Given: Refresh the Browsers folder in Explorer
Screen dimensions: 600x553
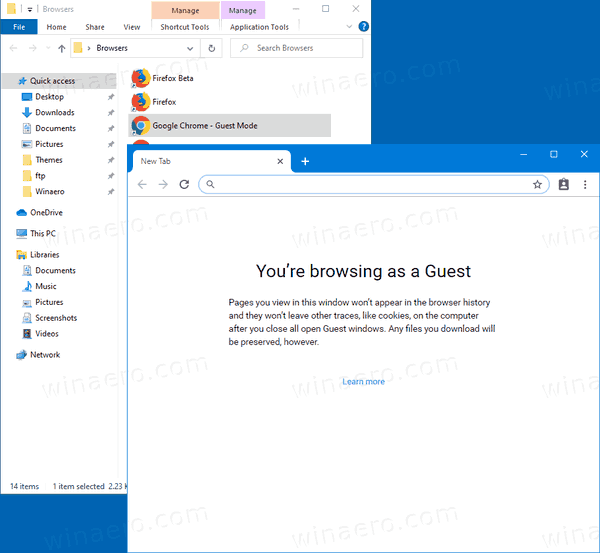Looking at the screenshot, I should point(211,48).
